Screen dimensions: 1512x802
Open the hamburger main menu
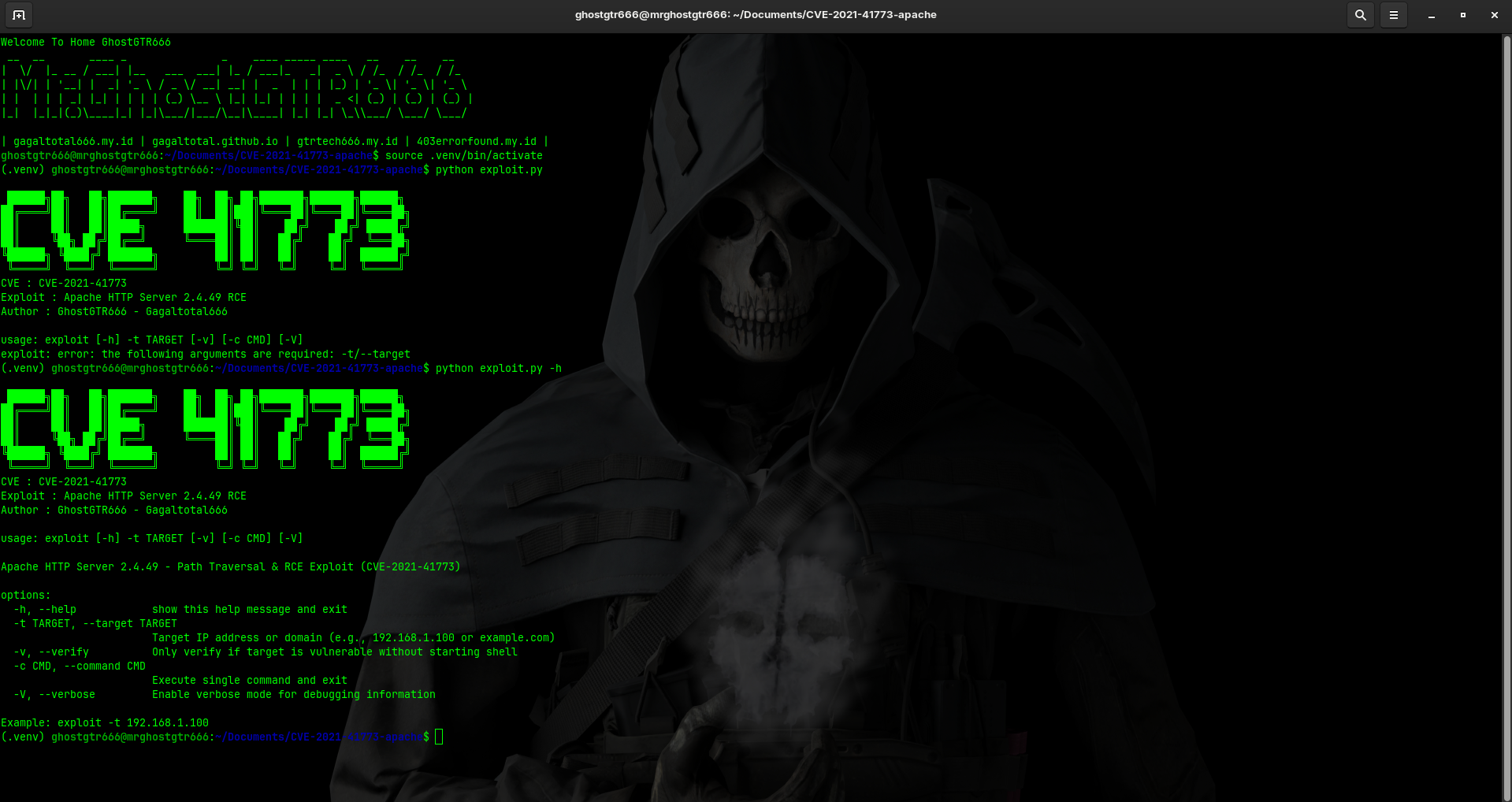1394,15
